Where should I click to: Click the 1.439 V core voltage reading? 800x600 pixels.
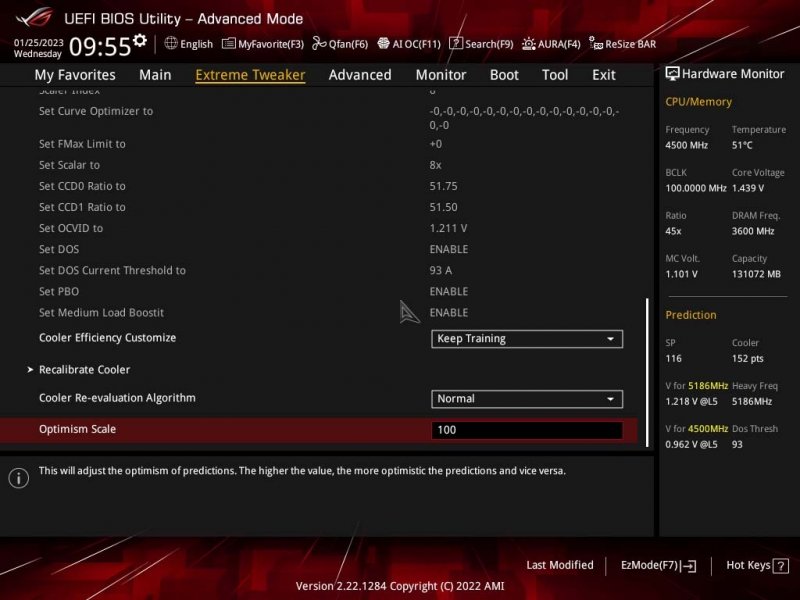(748, 188)
